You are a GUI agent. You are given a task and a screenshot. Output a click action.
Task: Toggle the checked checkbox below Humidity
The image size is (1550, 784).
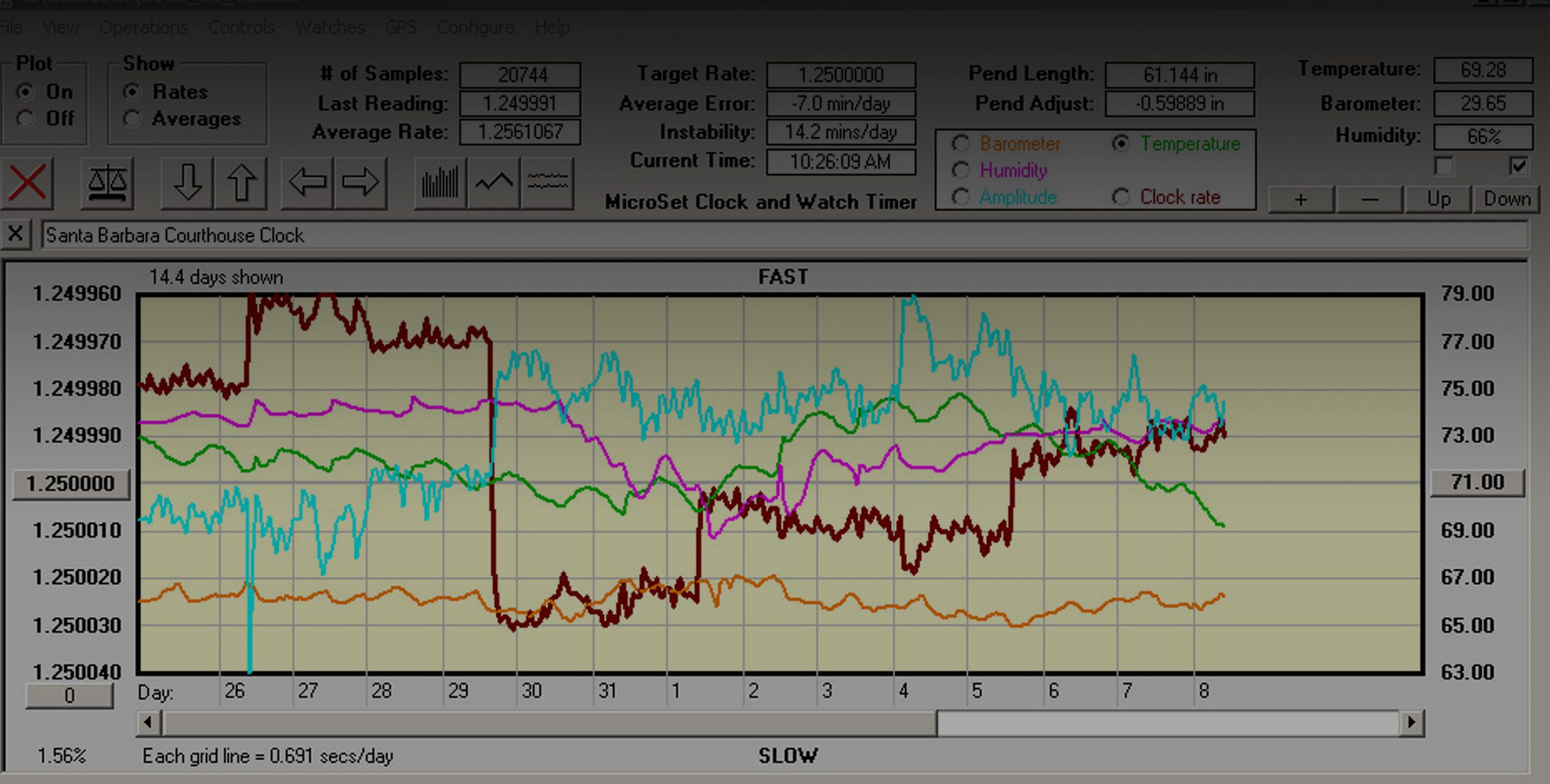coord(1519,166)
